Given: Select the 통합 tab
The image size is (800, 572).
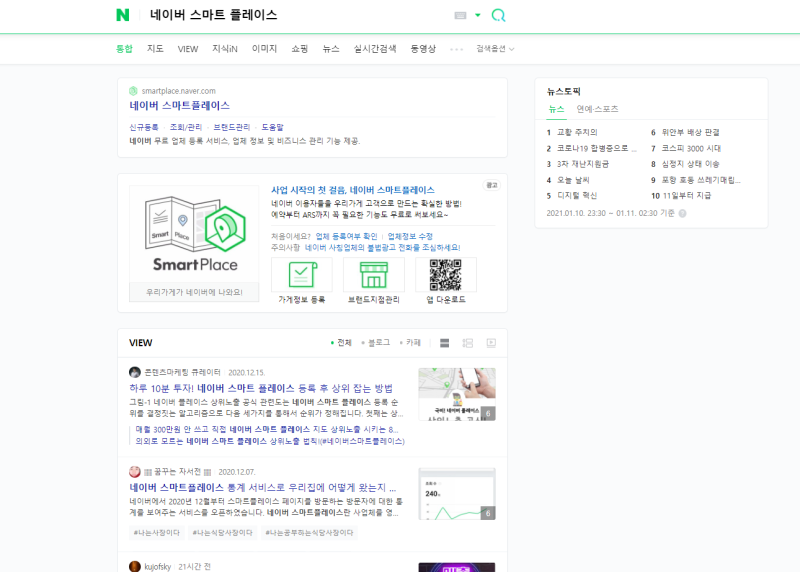Looking at the screenshot, I should 124,48.
